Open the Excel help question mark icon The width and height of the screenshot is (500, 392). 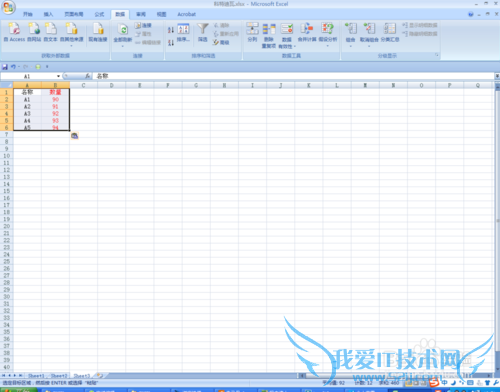point(470,14)
